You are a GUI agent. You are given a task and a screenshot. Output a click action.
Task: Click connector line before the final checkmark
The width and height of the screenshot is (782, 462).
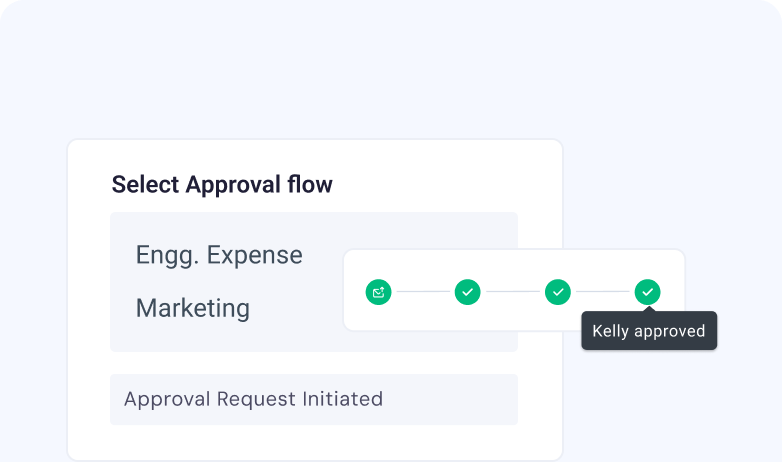tap(603, 292)
